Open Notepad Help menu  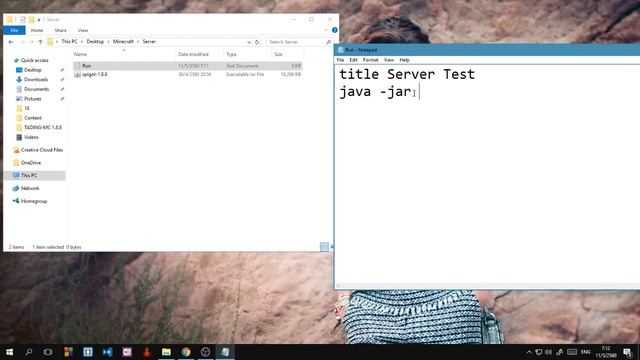404,60
